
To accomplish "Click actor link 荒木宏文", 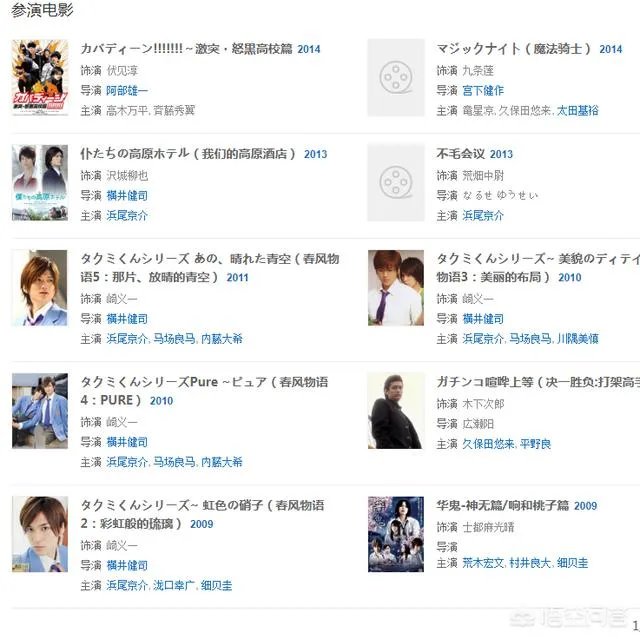I will [x=483, y=563].
